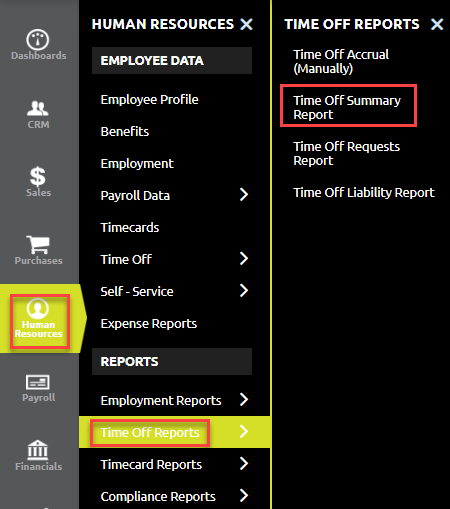Open Time Off Accrual (Manually) link
The width and height of the screenshot is (450, 509).
[x=341, y=61]
